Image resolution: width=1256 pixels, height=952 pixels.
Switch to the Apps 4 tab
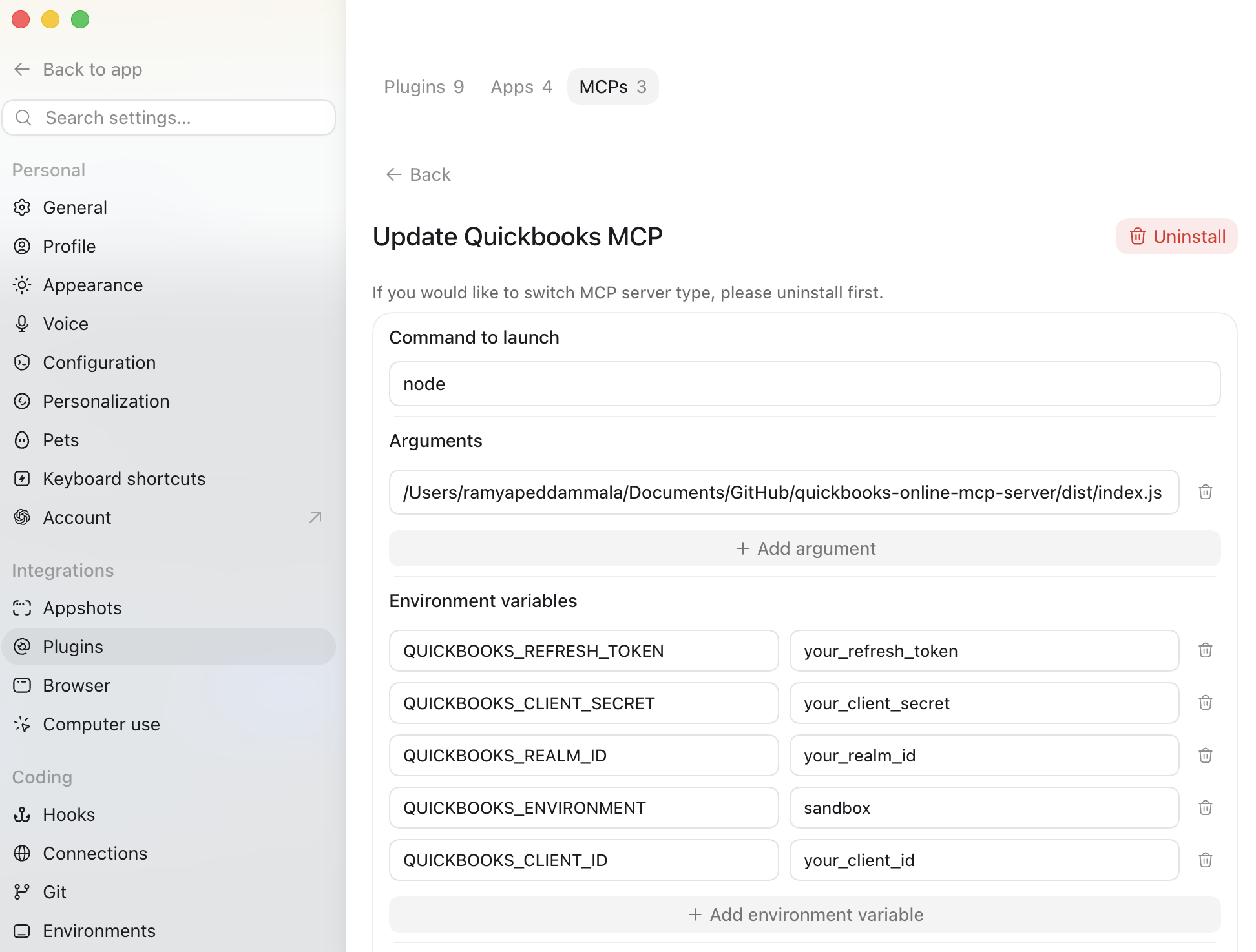tap(521, 87)
